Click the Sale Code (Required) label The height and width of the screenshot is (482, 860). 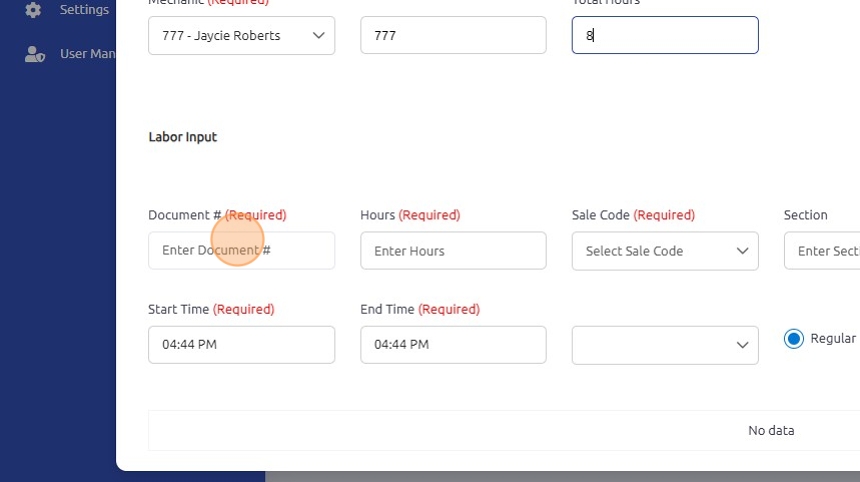633,215
